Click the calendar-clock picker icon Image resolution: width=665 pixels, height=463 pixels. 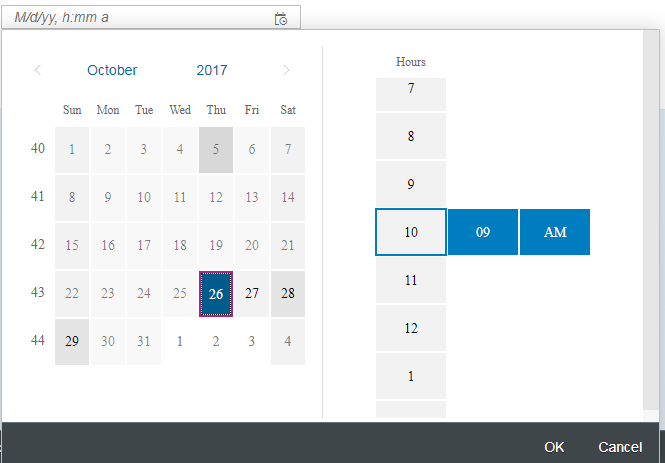click(281, 19)
